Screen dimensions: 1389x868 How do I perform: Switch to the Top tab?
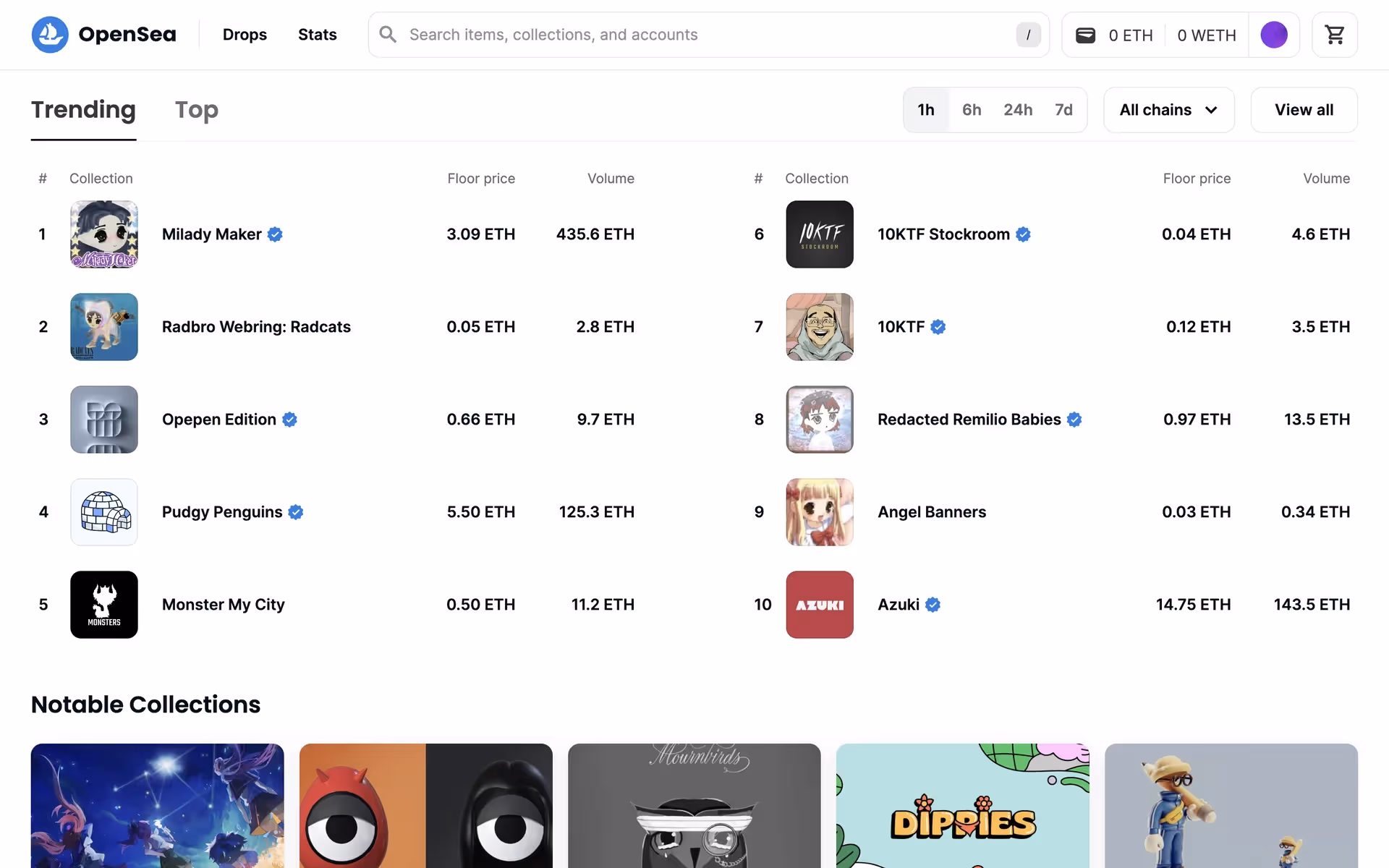pyautogui.click(x=196, y=110)
